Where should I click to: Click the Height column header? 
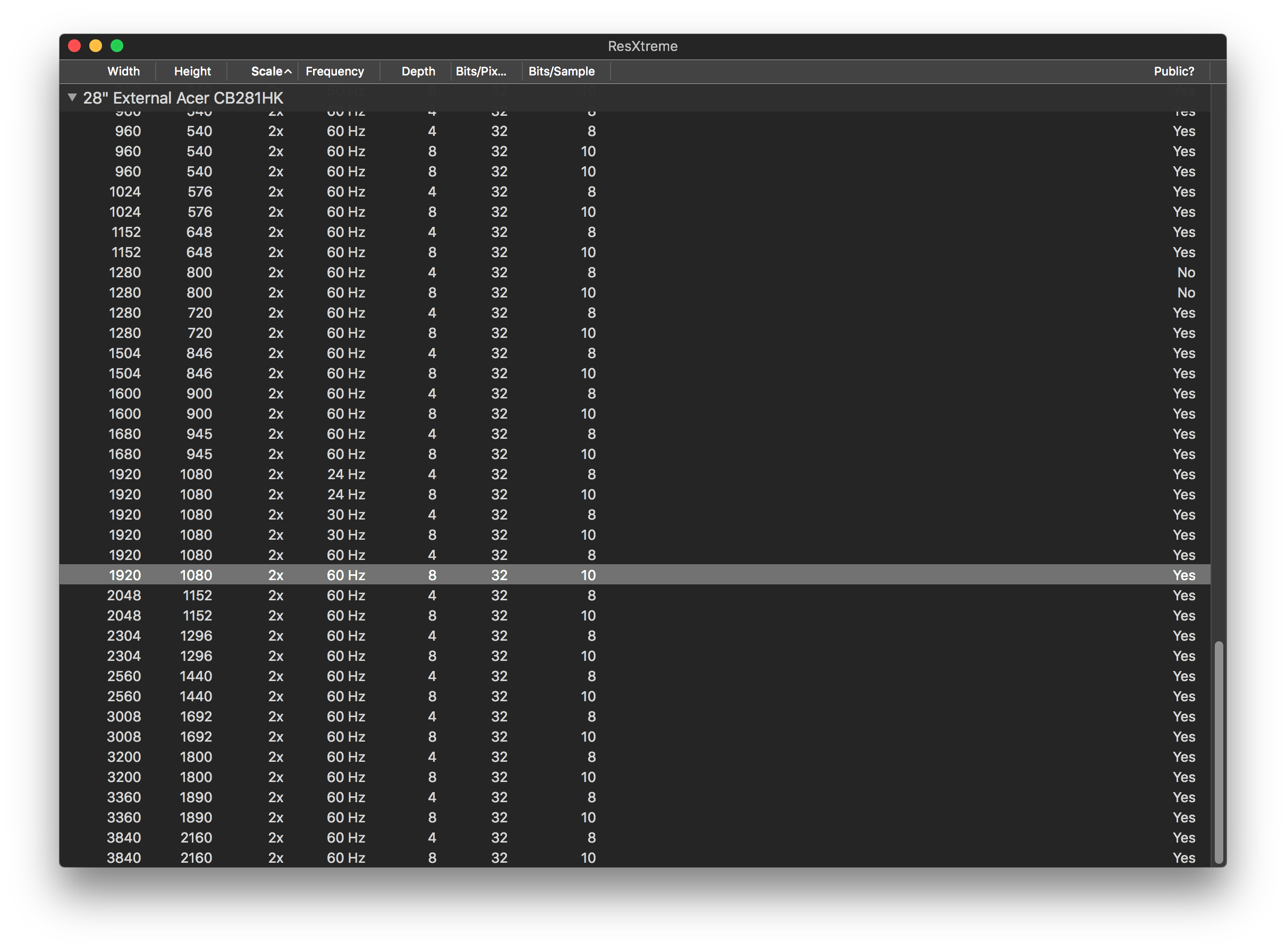192,72
